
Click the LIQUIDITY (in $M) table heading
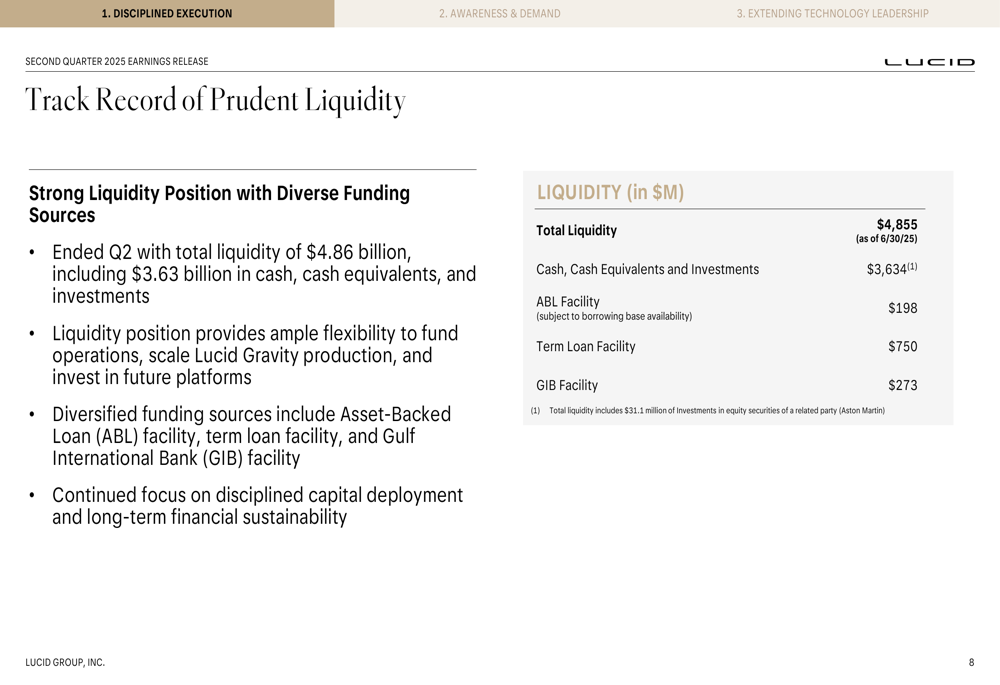tap(610, 192)
